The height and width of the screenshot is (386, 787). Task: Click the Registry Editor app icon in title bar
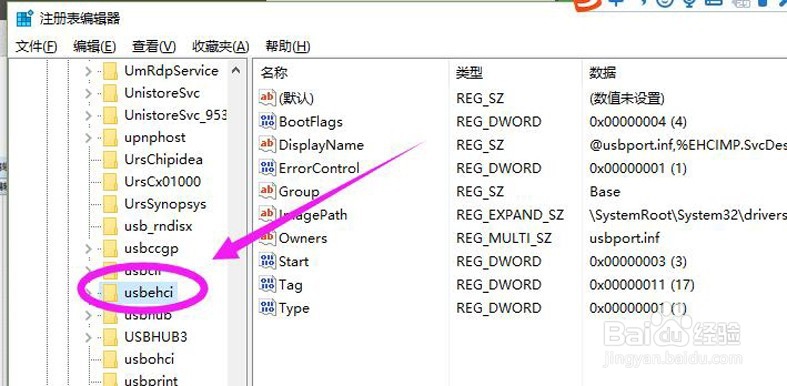(24, 19)
